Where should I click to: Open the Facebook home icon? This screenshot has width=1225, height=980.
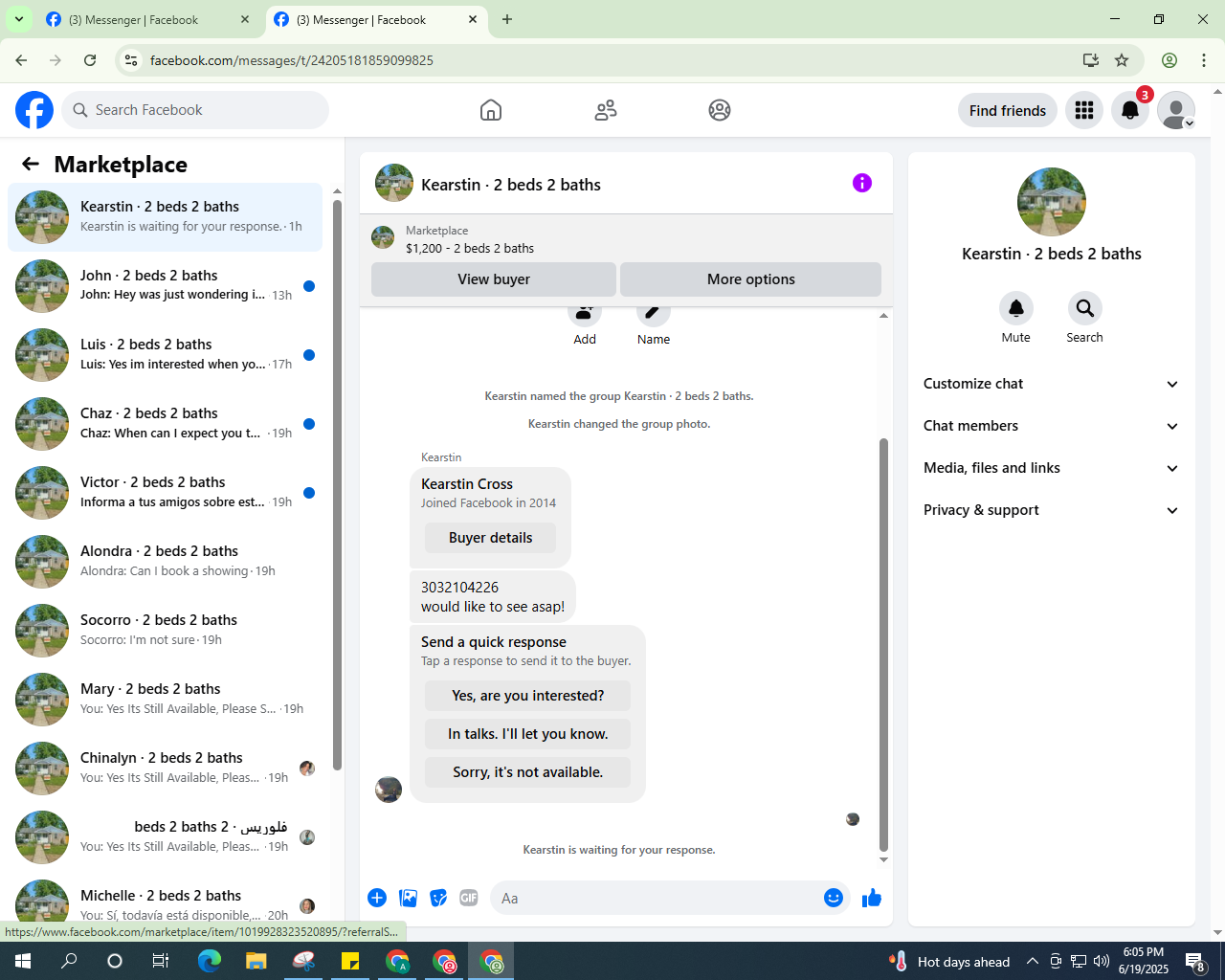[491, 110]
